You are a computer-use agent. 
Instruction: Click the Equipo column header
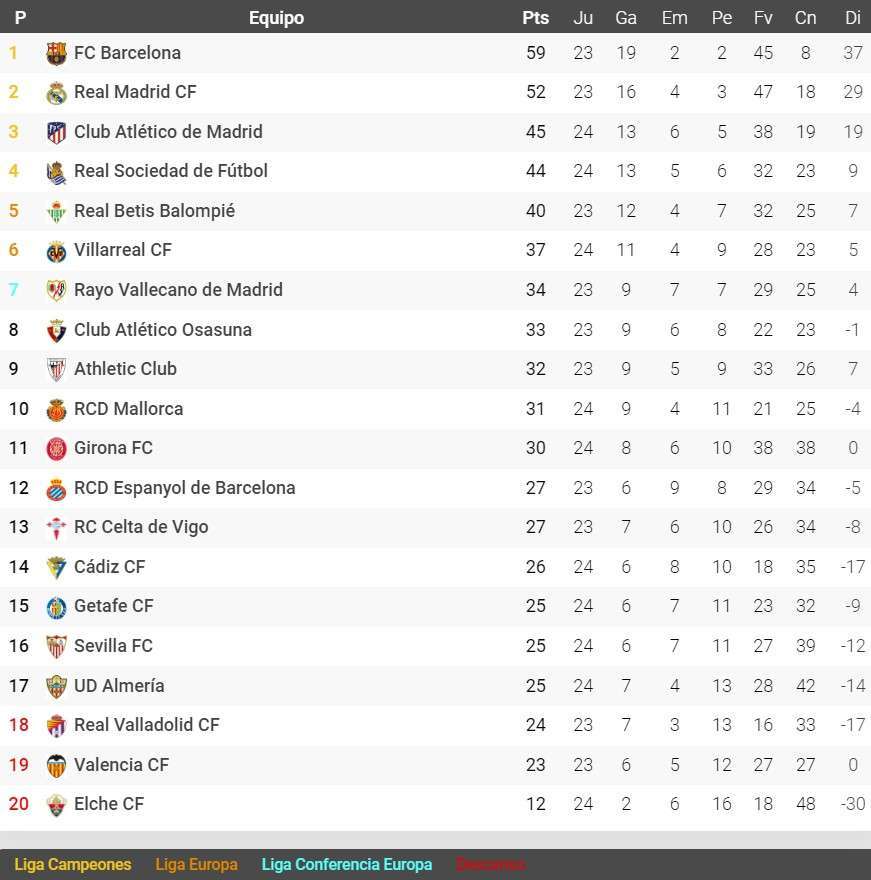click(x=276, y=17)
